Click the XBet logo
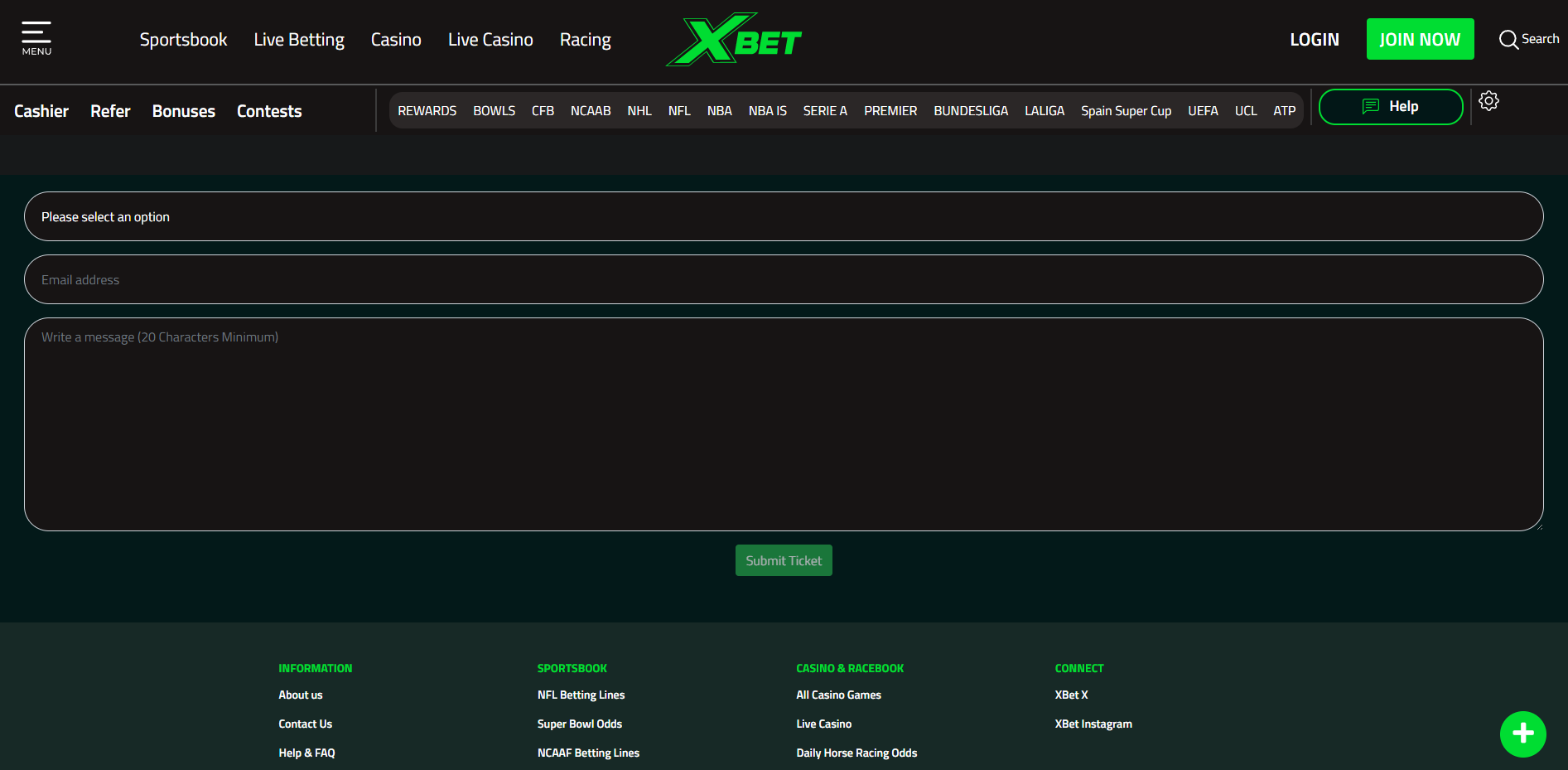 click(x=734, y=39)
